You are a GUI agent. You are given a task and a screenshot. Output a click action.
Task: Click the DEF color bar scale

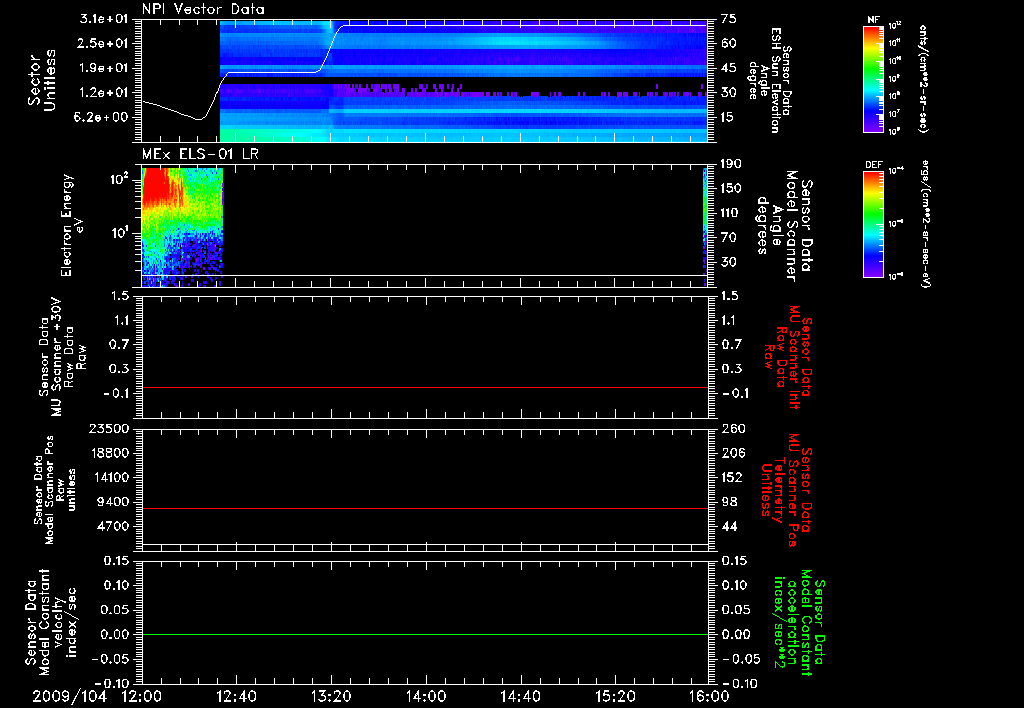874,224
